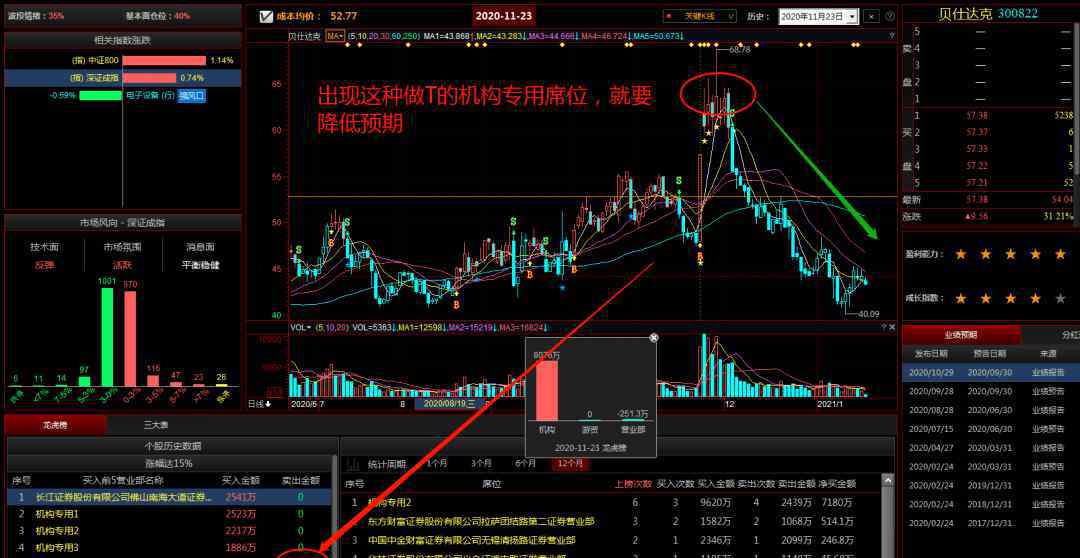Click the 300822 stock code
Viewport: 1080px width, 558px height.
point(1017,13)
